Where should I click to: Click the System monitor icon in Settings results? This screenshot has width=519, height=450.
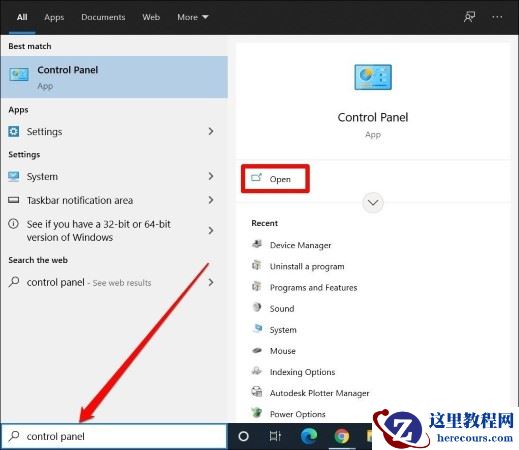tap(14, 176)
